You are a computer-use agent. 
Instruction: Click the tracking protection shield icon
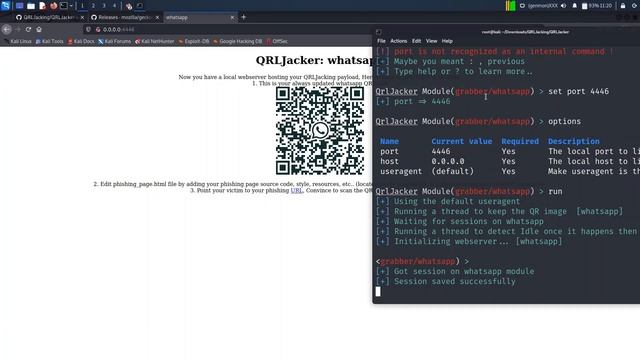(x=88, y=29)
